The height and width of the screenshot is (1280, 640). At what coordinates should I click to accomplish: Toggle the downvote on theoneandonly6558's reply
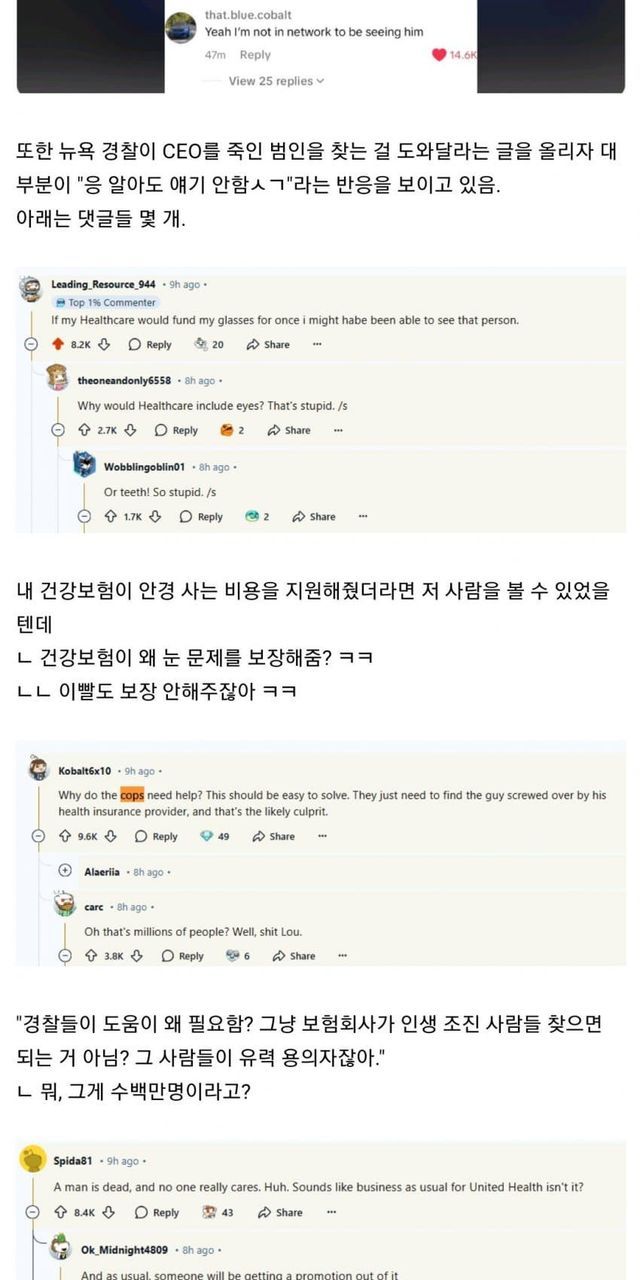(130, 430)
